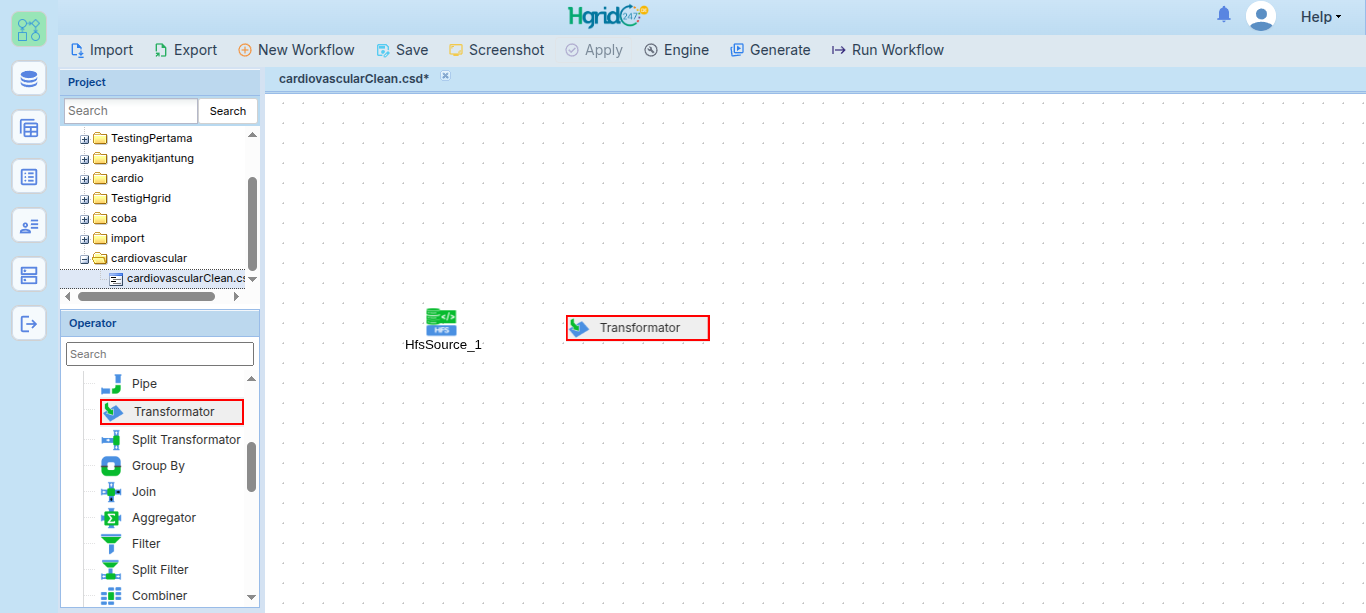Open the workflow designer sidebar icon
The width and height of the screenshot is (1366, 613).
[29, 28]
